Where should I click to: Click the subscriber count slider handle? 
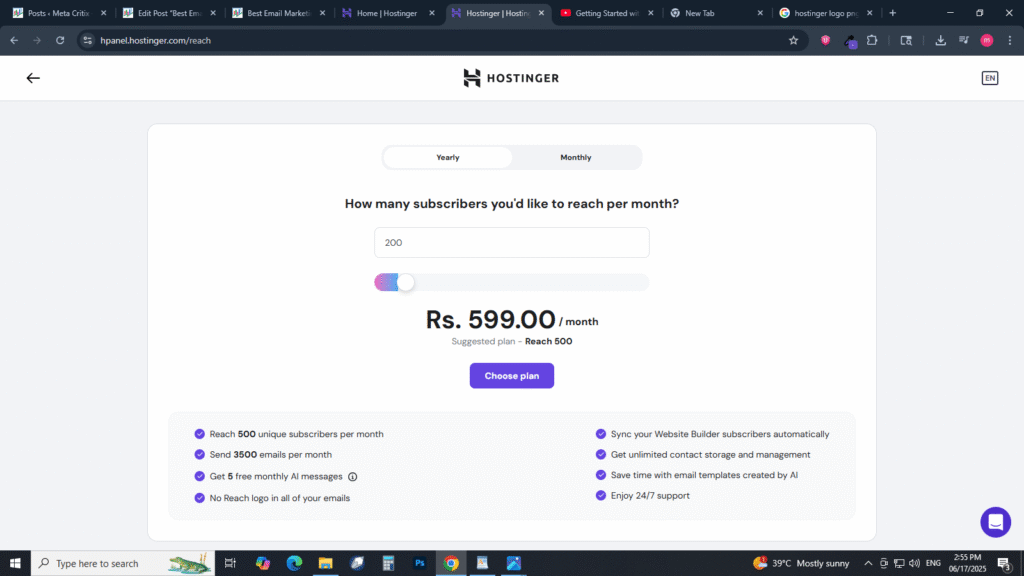pos(405,283)
